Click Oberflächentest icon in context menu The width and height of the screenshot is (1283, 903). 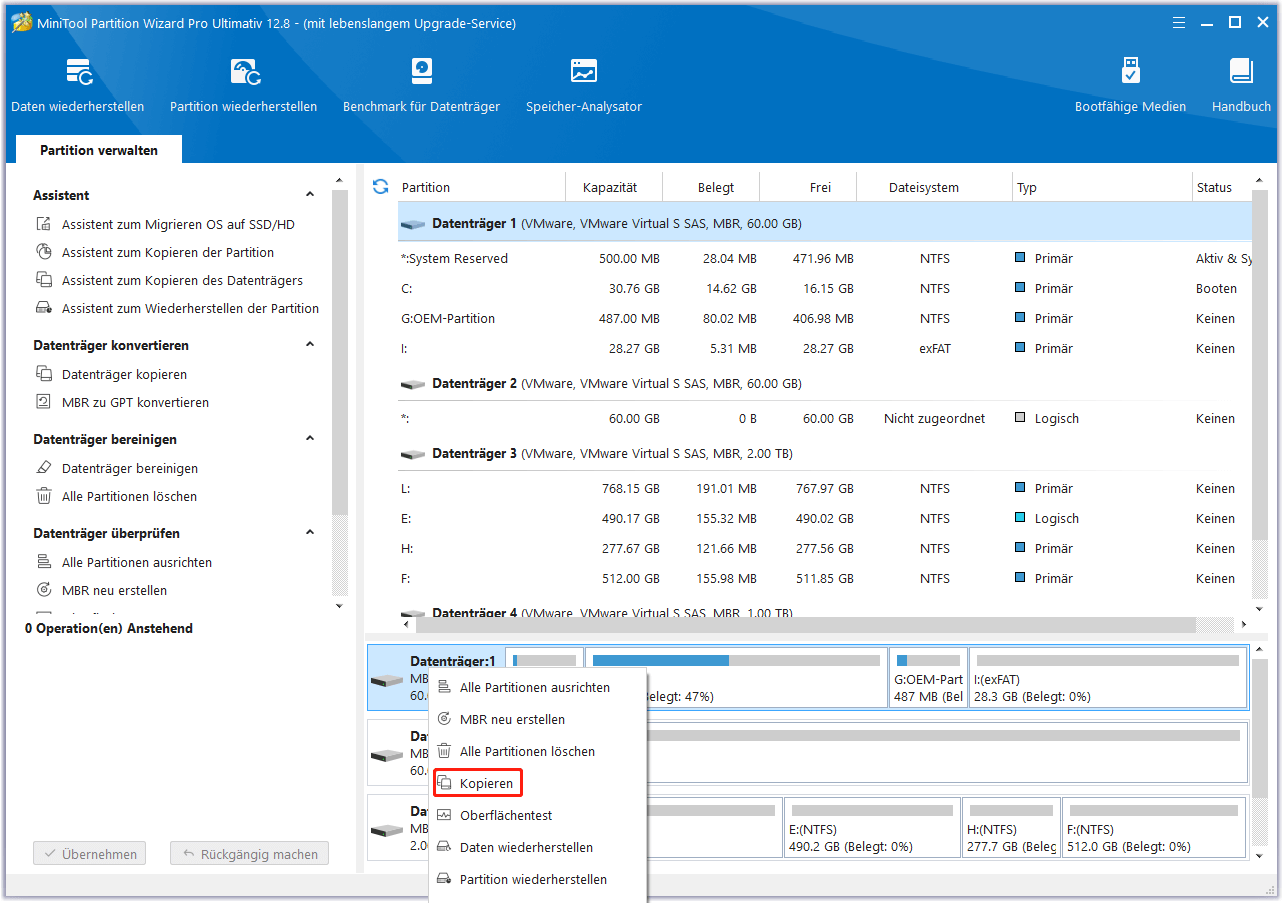[x=444, y=815]
